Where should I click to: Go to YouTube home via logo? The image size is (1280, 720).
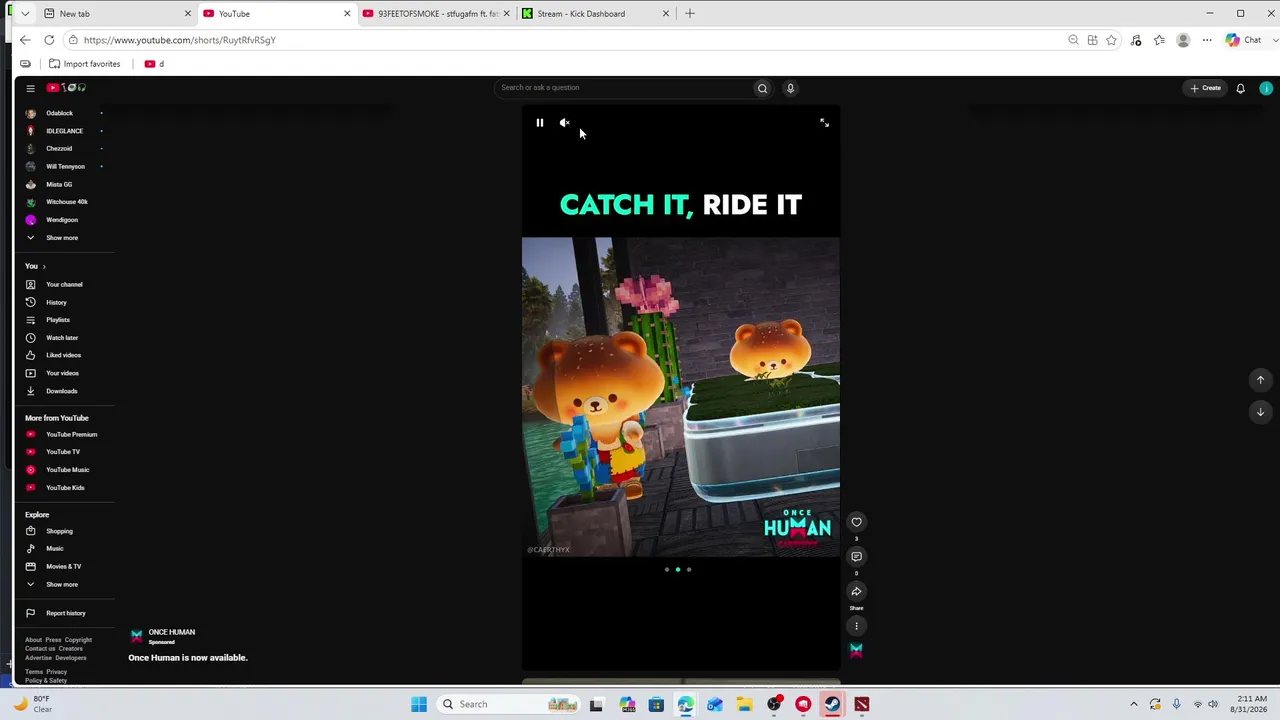(x=66, y=88)
